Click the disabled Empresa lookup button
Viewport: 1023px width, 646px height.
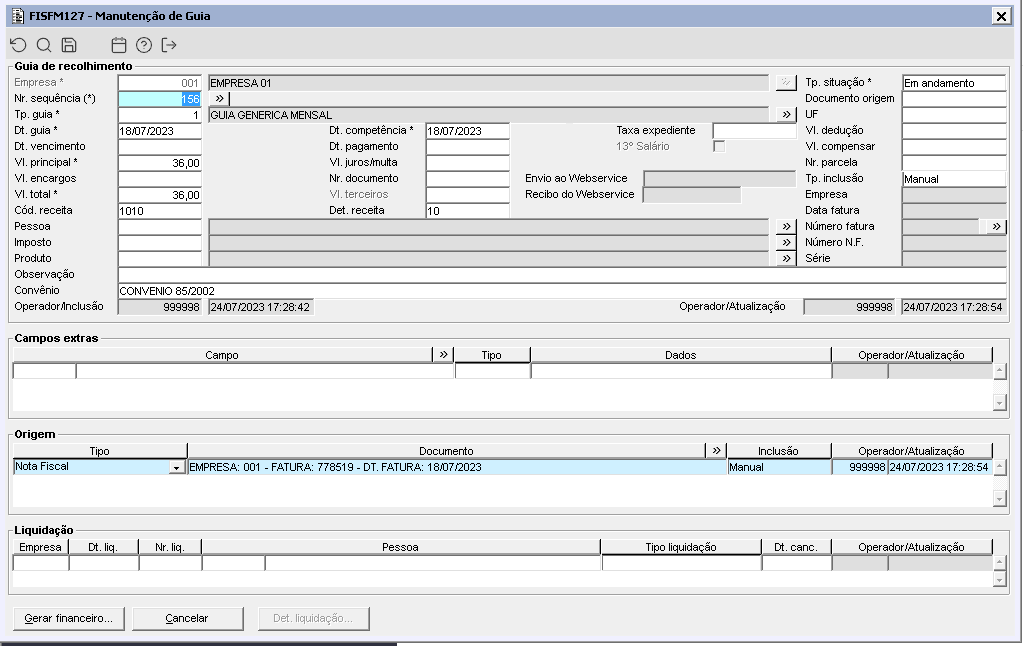(786, 82)
